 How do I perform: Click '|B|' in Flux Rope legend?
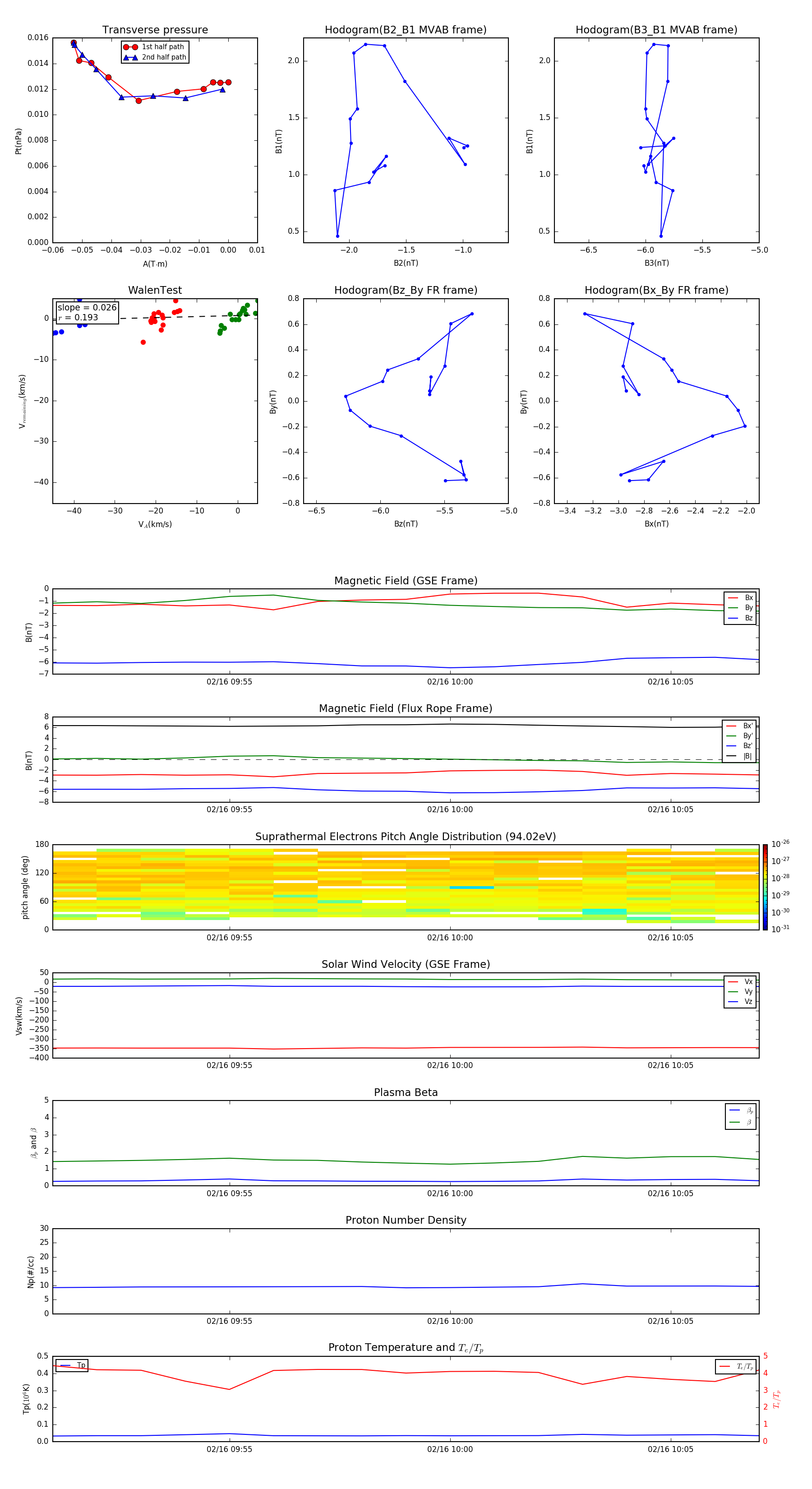tap(740, 756)
